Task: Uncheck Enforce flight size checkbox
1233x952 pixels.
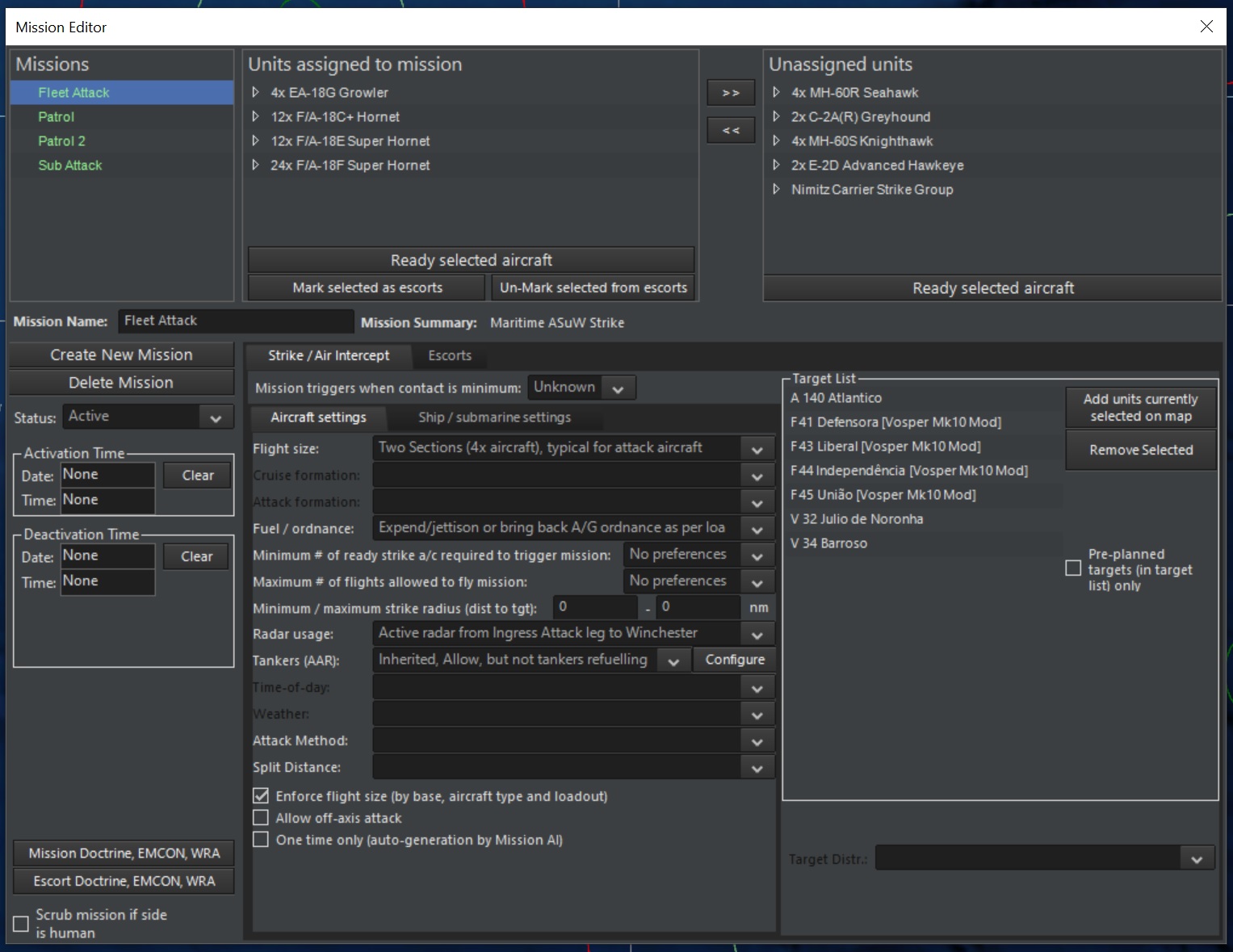Action: (261, 796)
